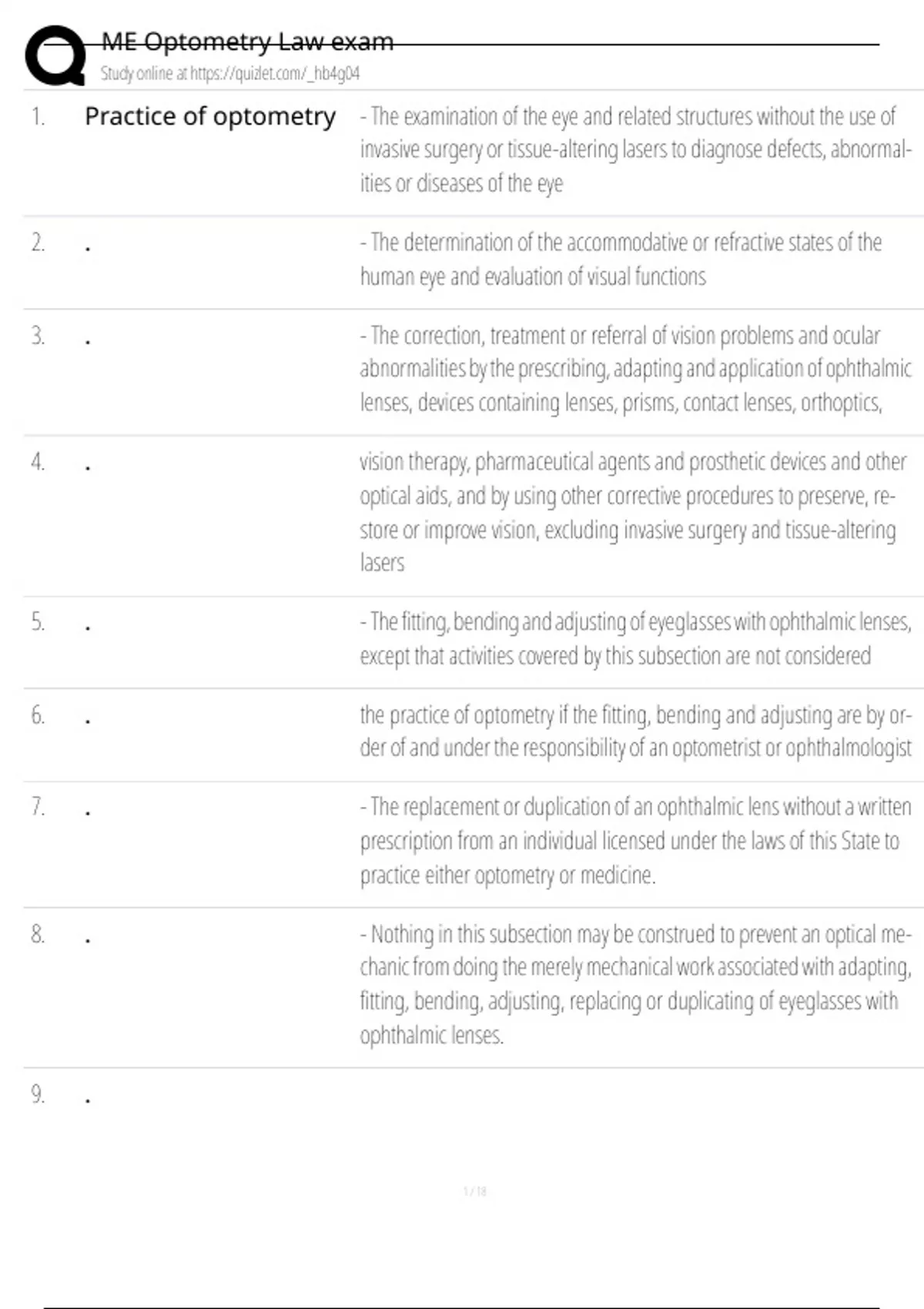
Task: Click row number 1
Action: [38, 116]
